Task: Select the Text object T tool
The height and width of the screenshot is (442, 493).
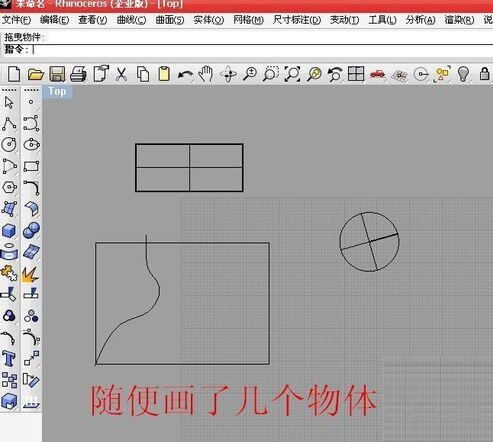Action: pyautogui.click(x=9, y=359)
